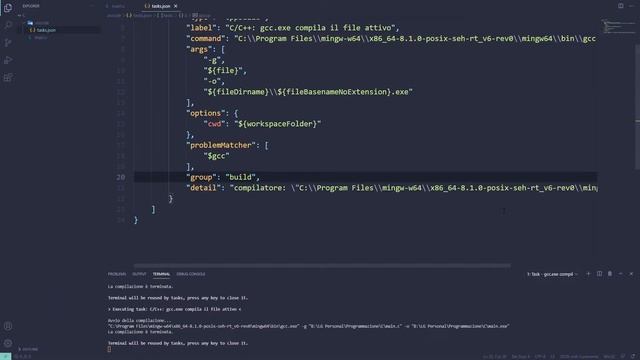Open terminal selector 'Task - gcc.exe compil' dropdown
The height and width of the screenshot is (360, 640).
(552, 274)
